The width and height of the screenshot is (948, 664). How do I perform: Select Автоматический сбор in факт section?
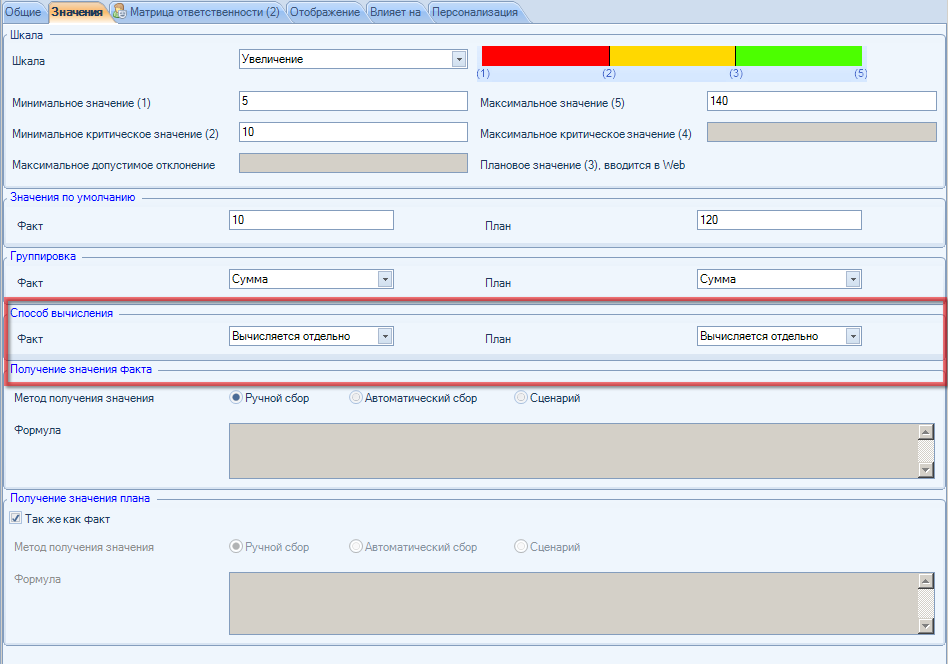coord(356,398)
